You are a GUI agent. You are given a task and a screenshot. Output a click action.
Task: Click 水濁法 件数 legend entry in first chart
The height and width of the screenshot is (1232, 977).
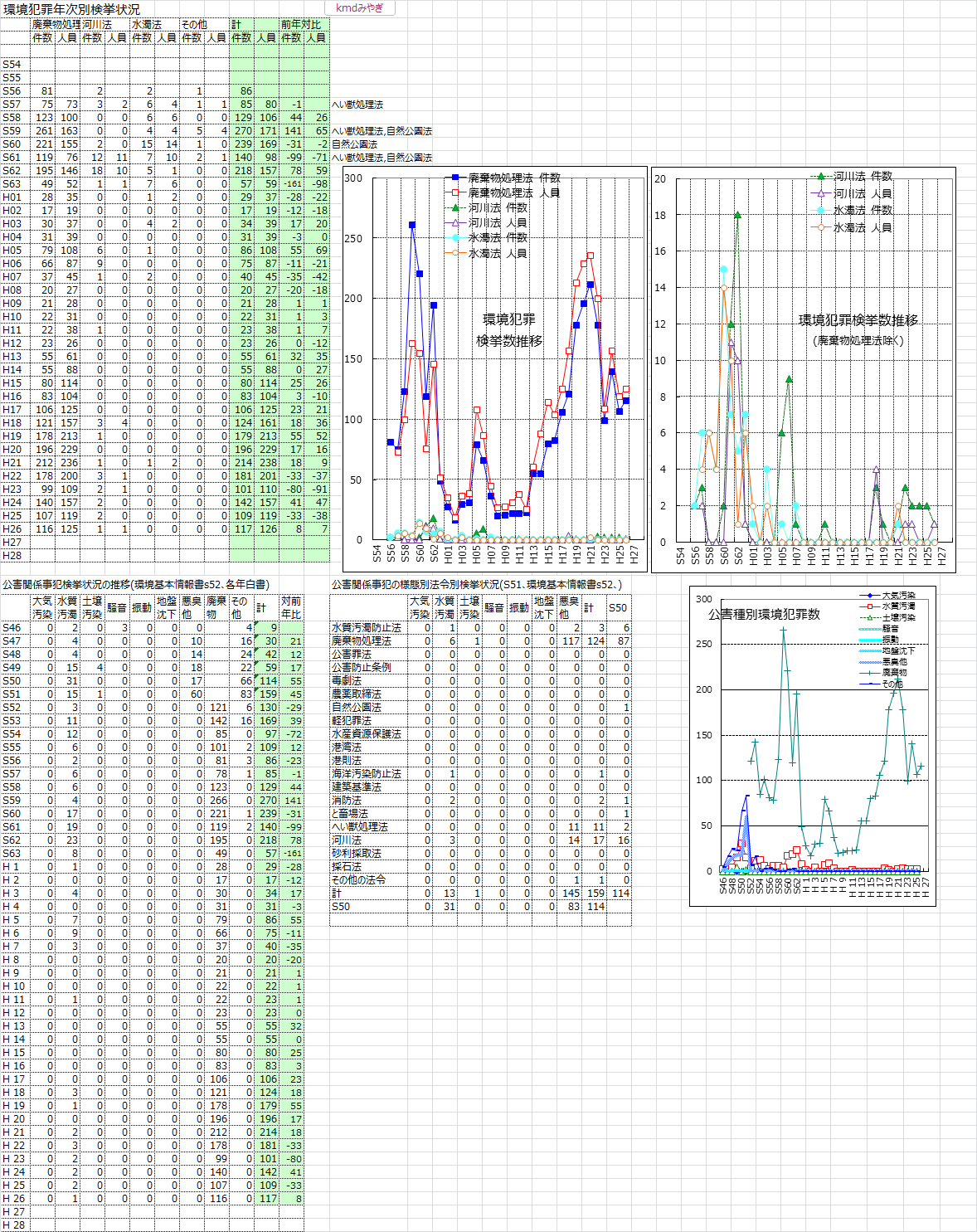coord(497,238)
